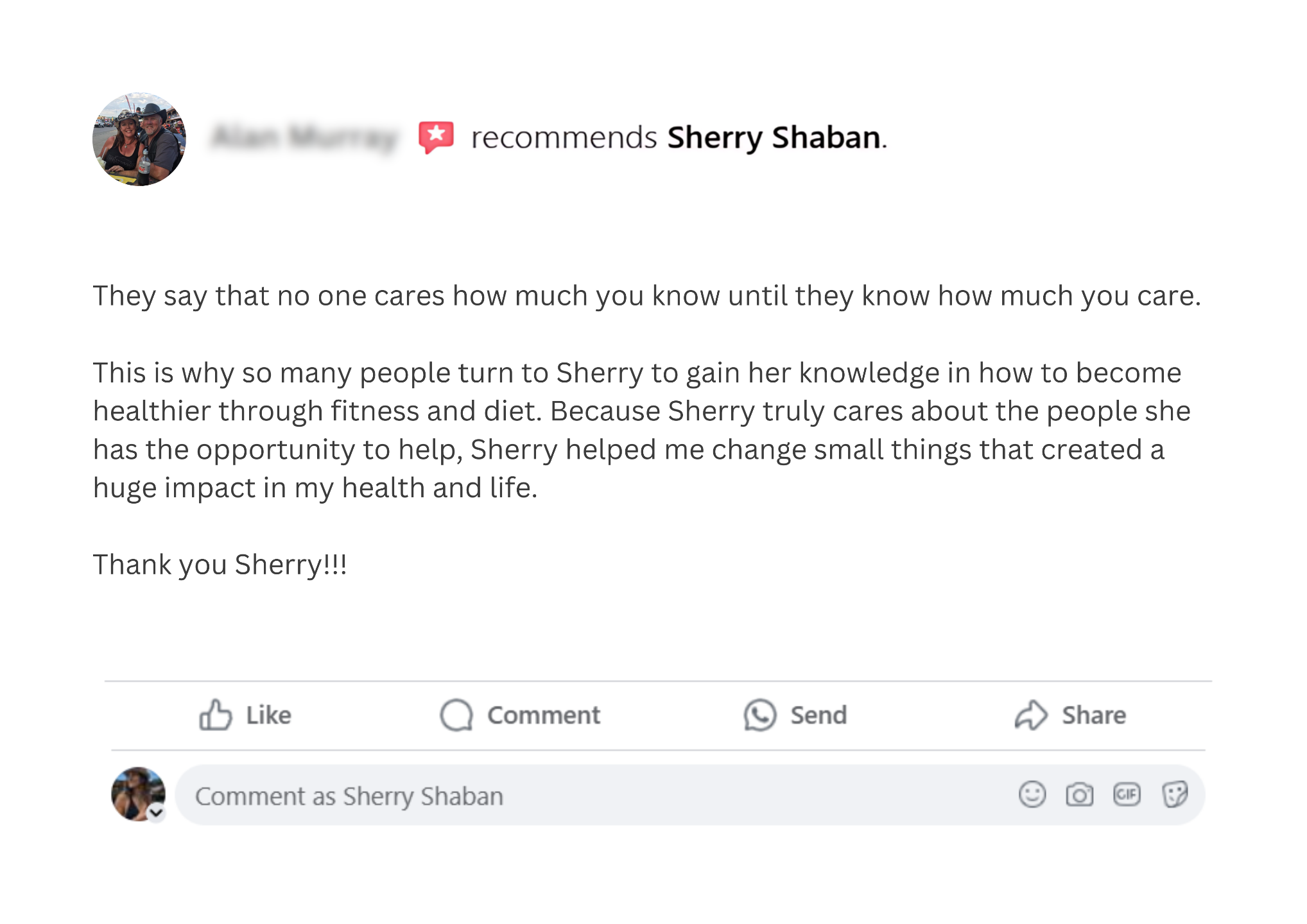Click the speech bubble Comment icon
Viewport: 1307px width, 924px height.
coord(456,715)
